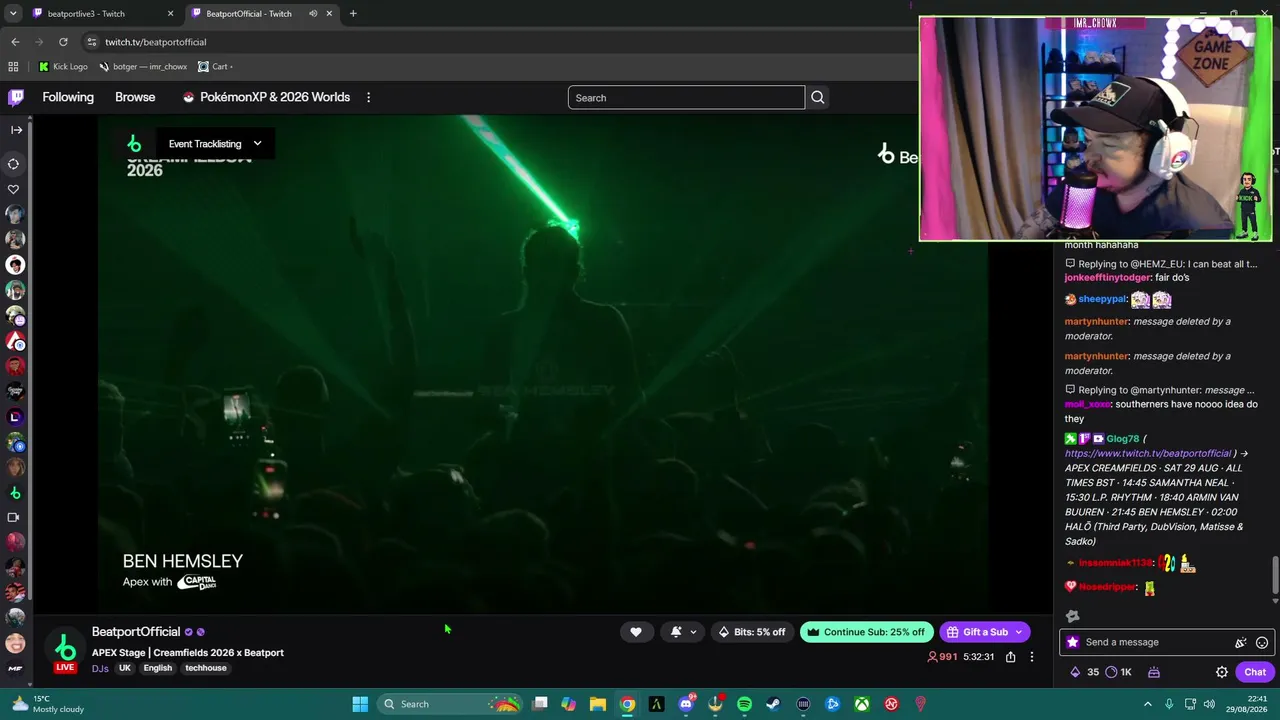Open a new browser tab
Image resolution: width=1280 pixels, height=720 pixels.
[x=353, y=14]
